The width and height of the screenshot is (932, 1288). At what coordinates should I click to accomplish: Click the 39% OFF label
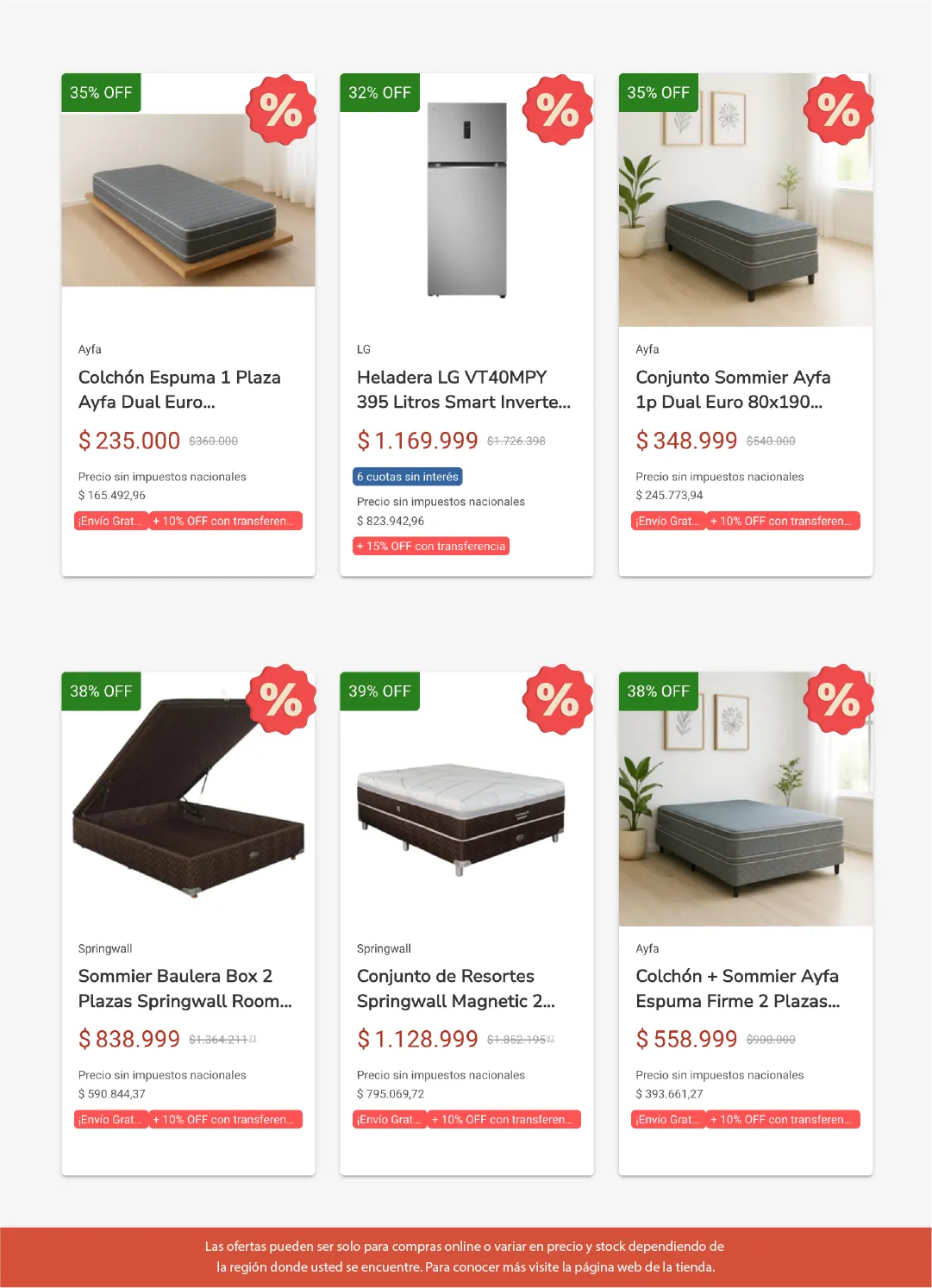coord(379,691)
